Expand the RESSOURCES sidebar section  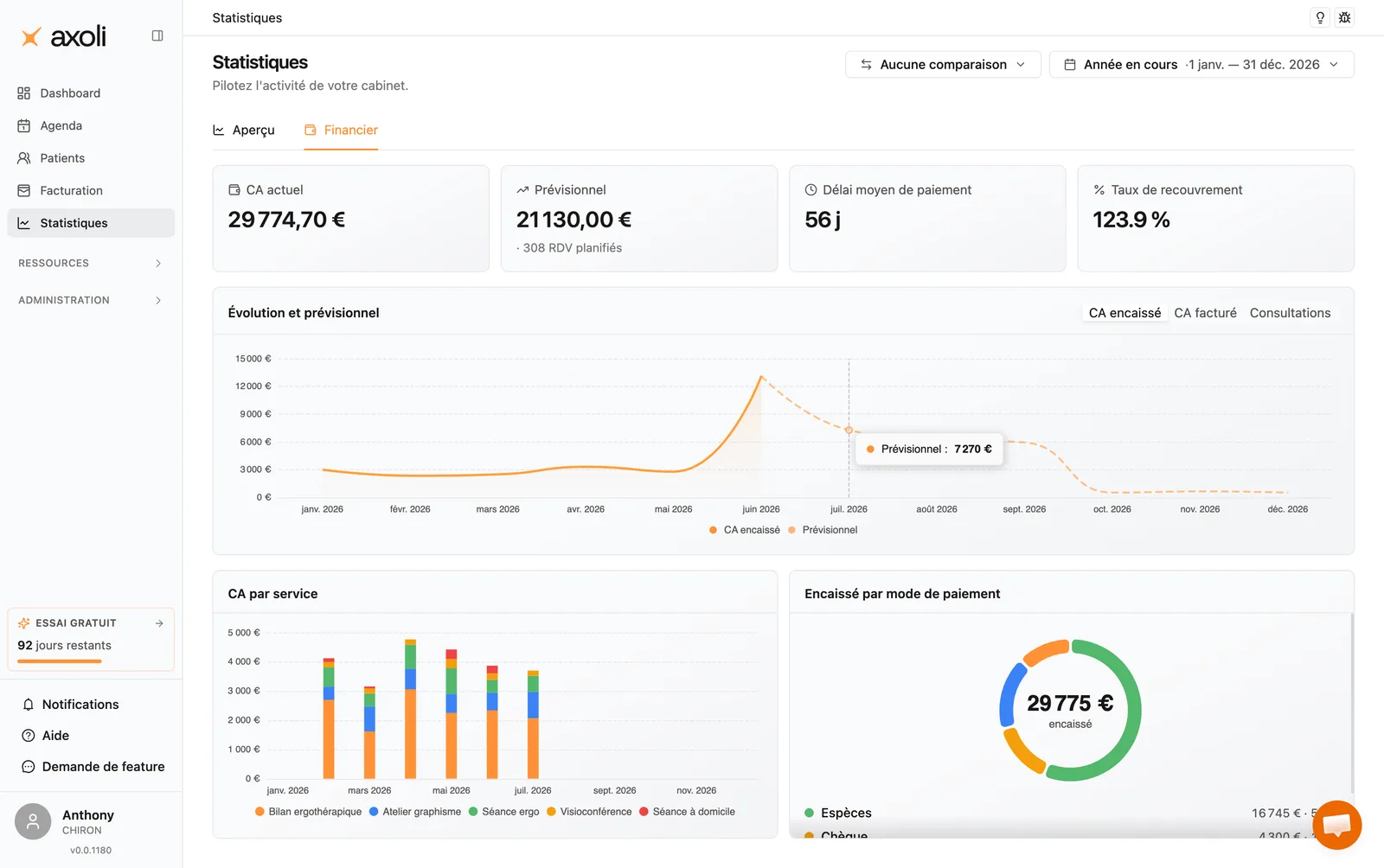click(x=91, y=263)
